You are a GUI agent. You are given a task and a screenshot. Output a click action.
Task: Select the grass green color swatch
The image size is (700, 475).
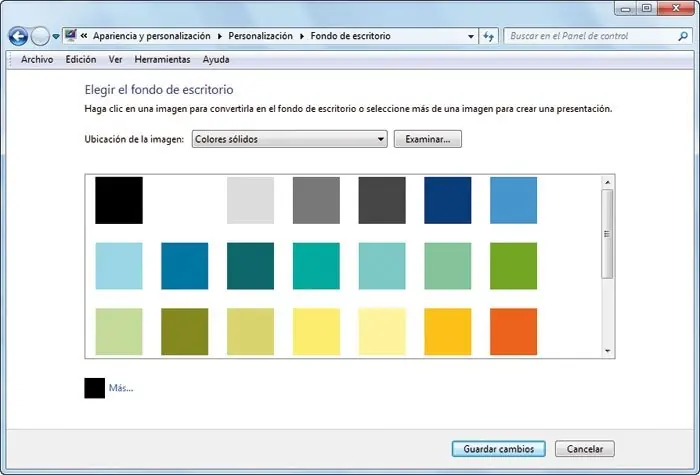coord(513,266)
